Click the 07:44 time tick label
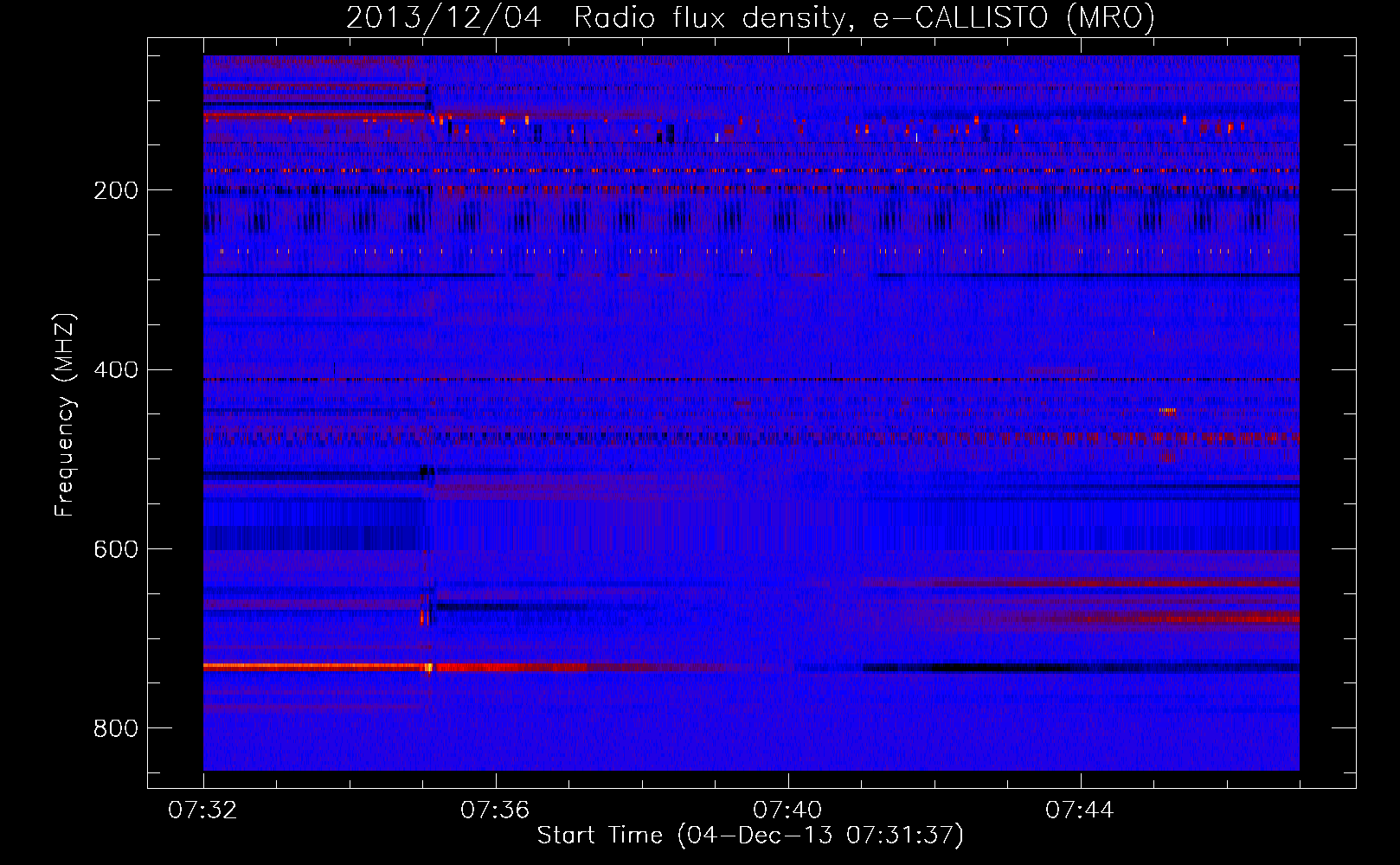The height and width of the screenshot is (865, 1400). [1080, 811]
